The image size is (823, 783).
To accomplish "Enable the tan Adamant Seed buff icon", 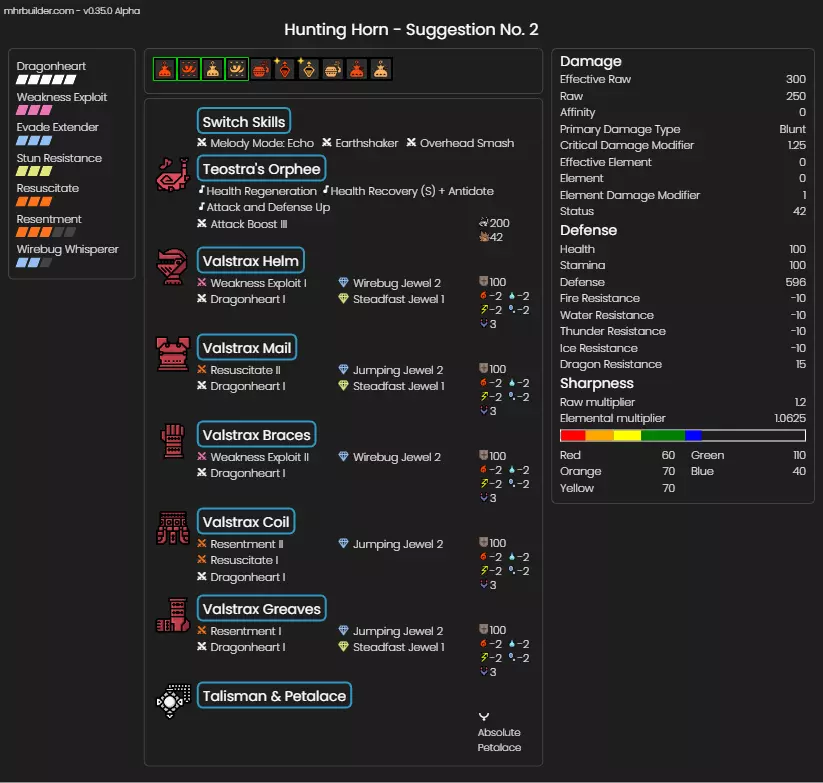I will [333, 69].
